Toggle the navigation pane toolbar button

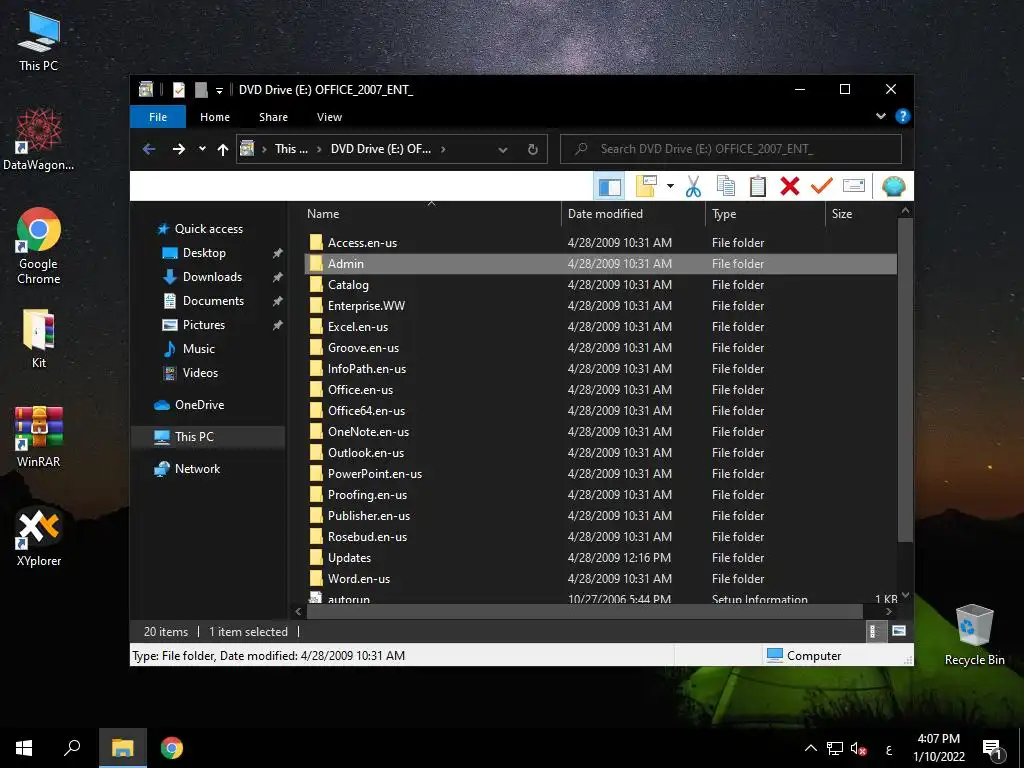pyautogui.click(x=609, y=187)
